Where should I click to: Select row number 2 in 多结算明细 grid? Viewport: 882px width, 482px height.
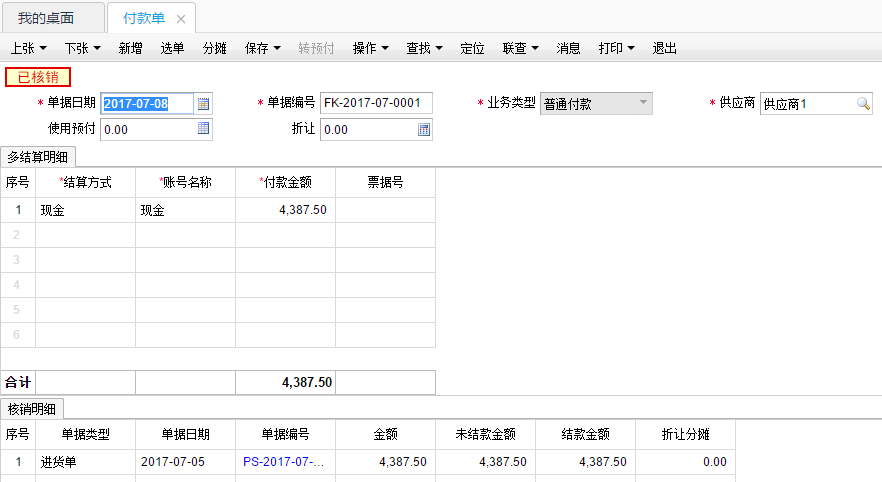17,235
